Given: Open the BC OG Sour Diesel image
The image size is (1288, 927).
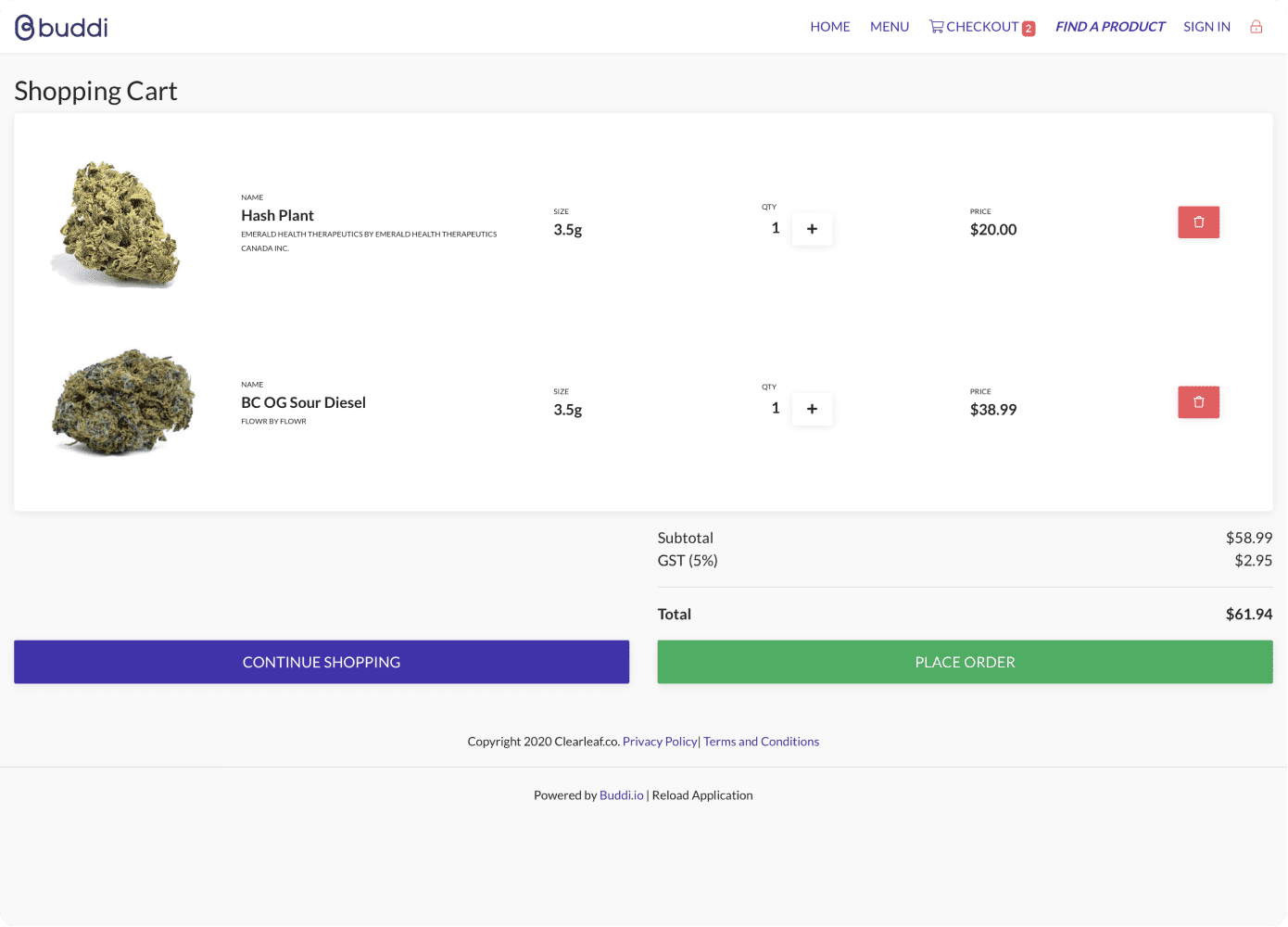Looking at the screenshot, I should [x=123, y=403].
